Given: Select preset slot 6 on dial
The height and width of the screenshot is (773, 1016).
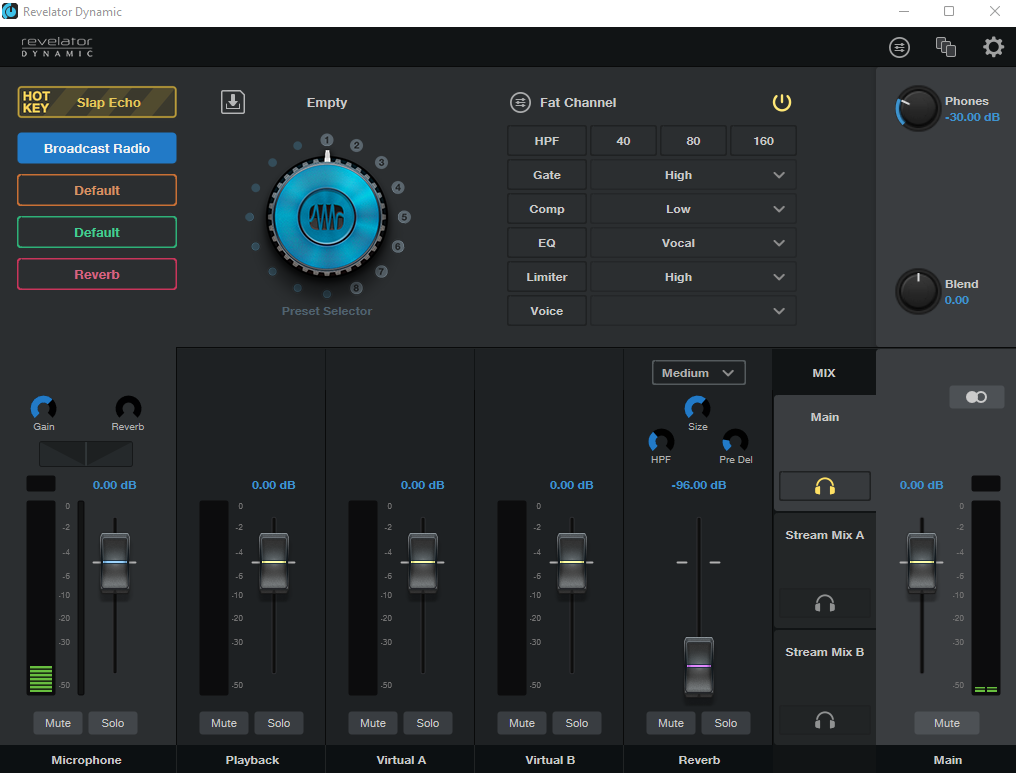Looking at the screenshot, I should click(398, 246).
